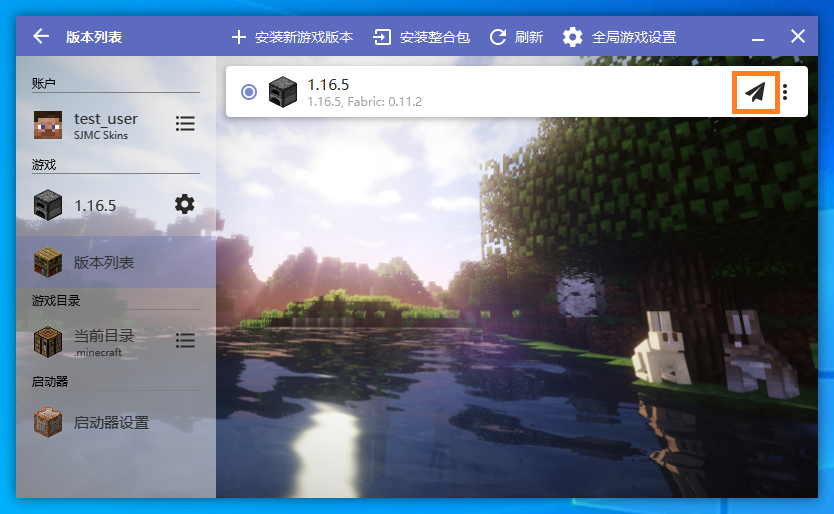834x514 pixels.
Task: Open 启动器设置 launcher settings
Action: [116, 422]
